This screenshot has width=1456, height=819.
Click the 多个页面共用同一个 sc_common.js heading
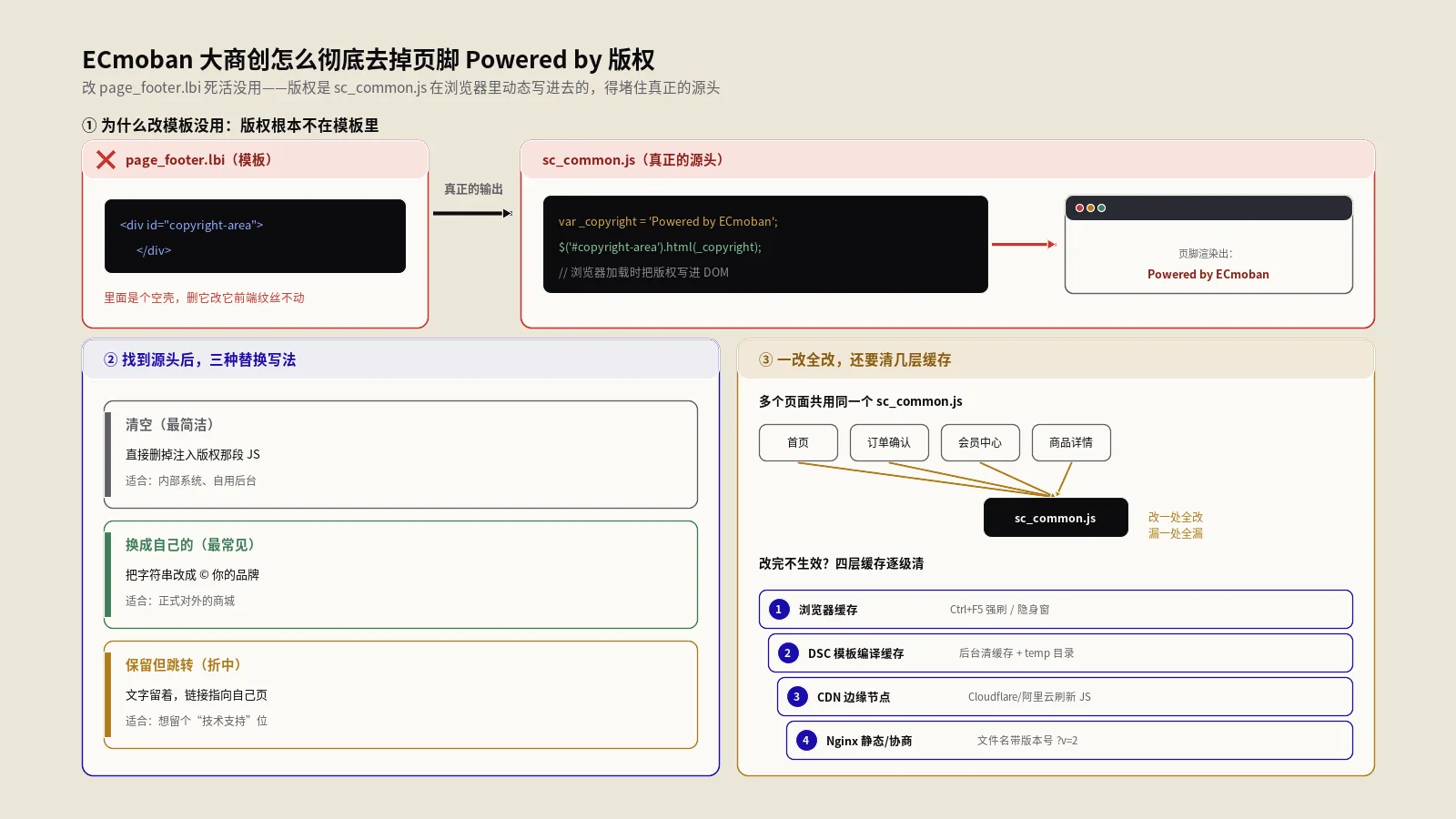861,401
